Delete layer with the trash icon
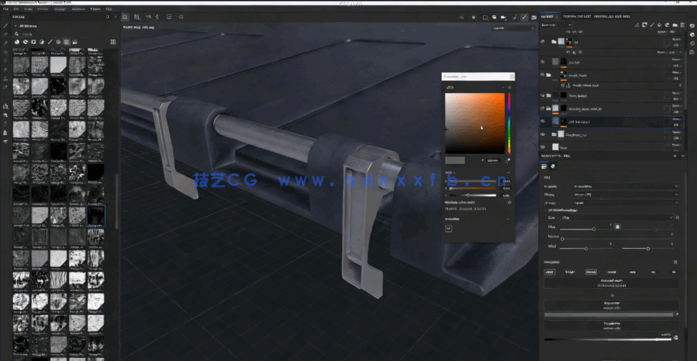This screenshot has width=697, height=361. (x=682, y=25)
